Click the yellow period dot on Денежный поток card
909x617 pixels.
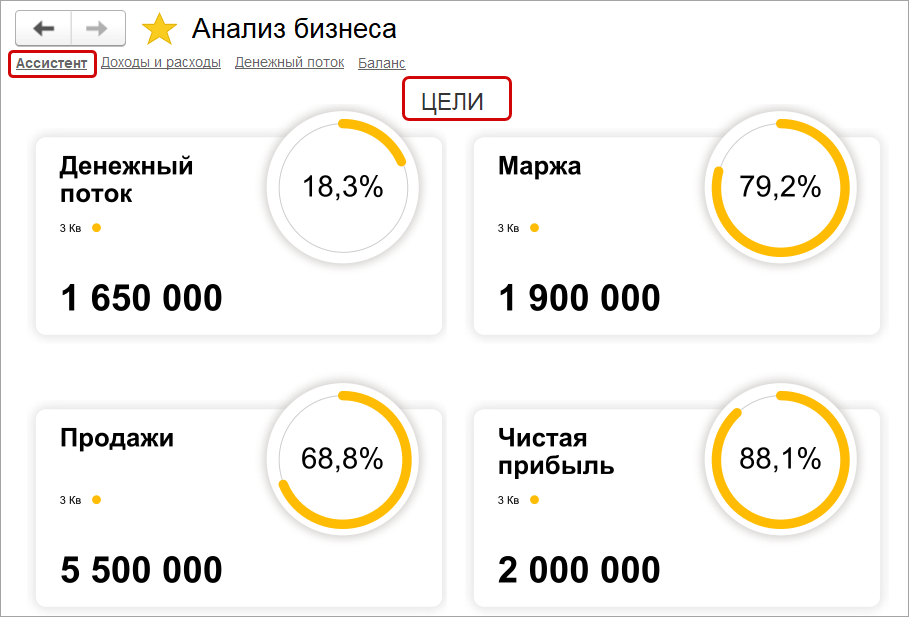[96, 227]
